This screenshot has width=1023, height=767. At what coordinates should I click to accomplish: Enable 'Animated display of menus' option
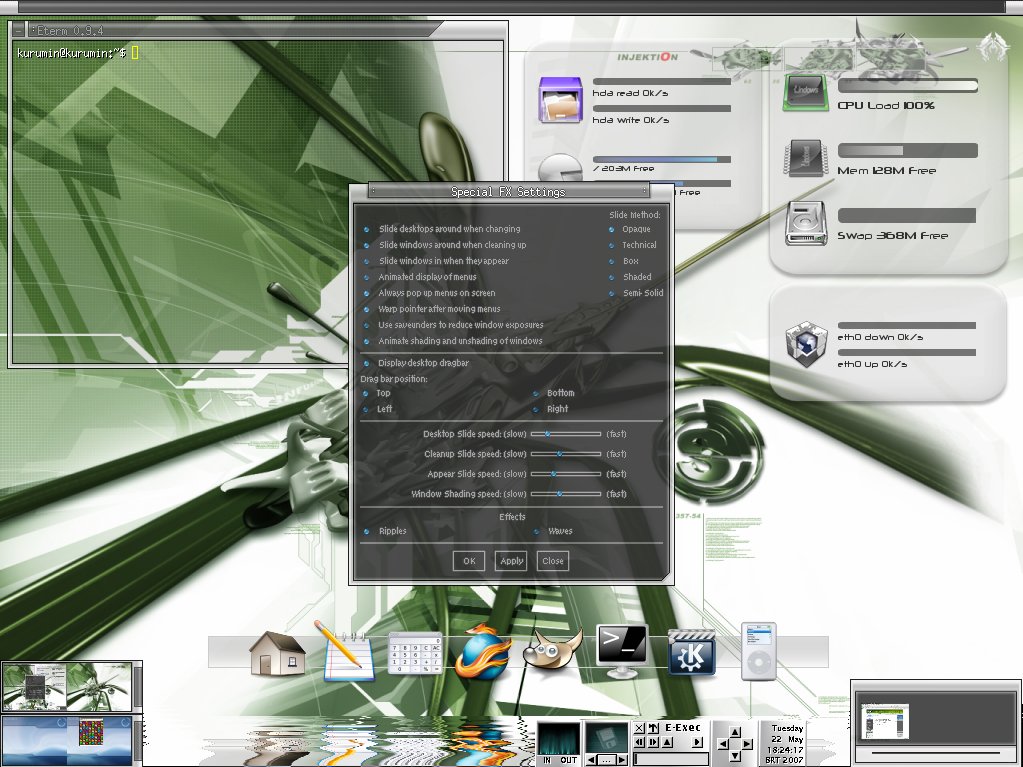click(x=366, y=277)
